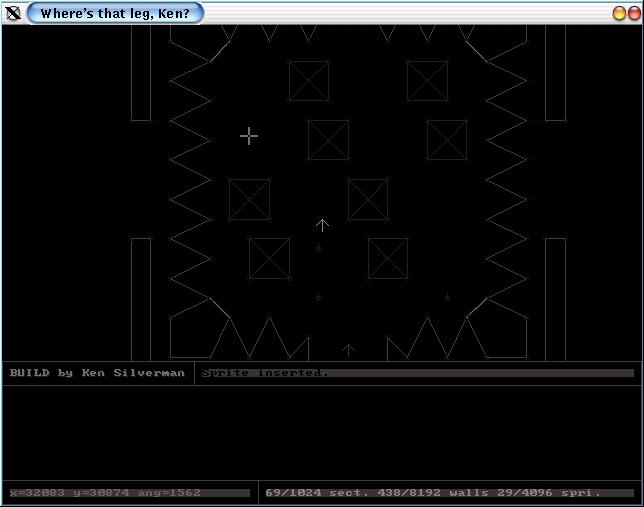
Task: Select the crossed square directly below the crosshair
Action: pyautogui.click(x=250, y=200)
